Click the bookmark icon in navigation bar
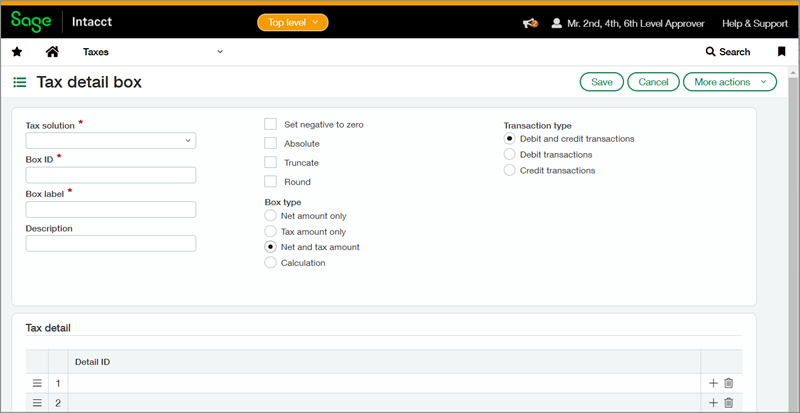Viewport: 800px width, 413px height. pos(781,52)
